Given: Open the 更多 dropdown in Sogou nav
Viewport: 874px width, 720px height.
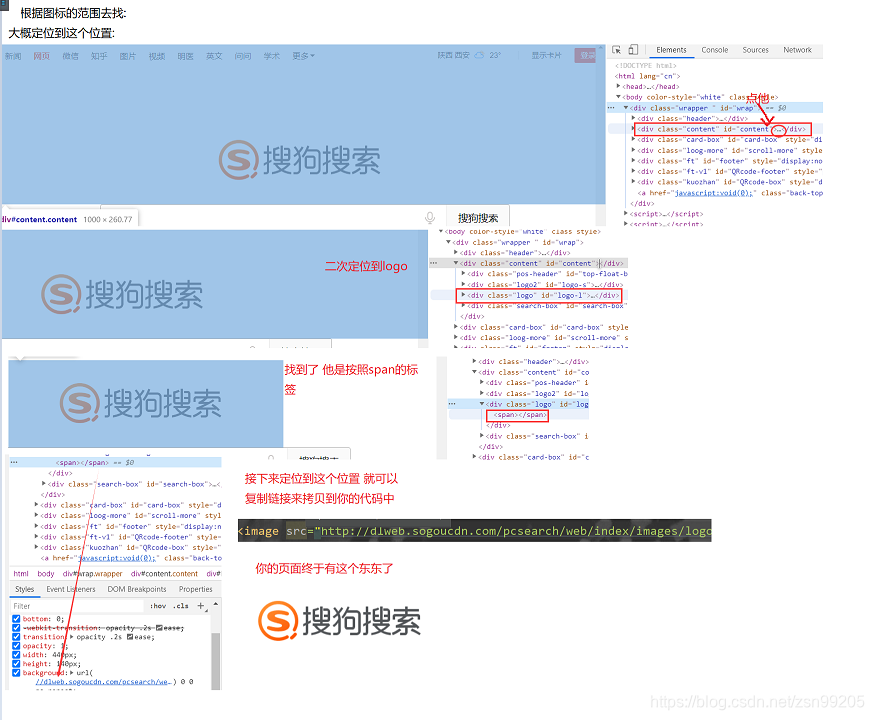Looking at the screenshot, I should click(303, 56).
